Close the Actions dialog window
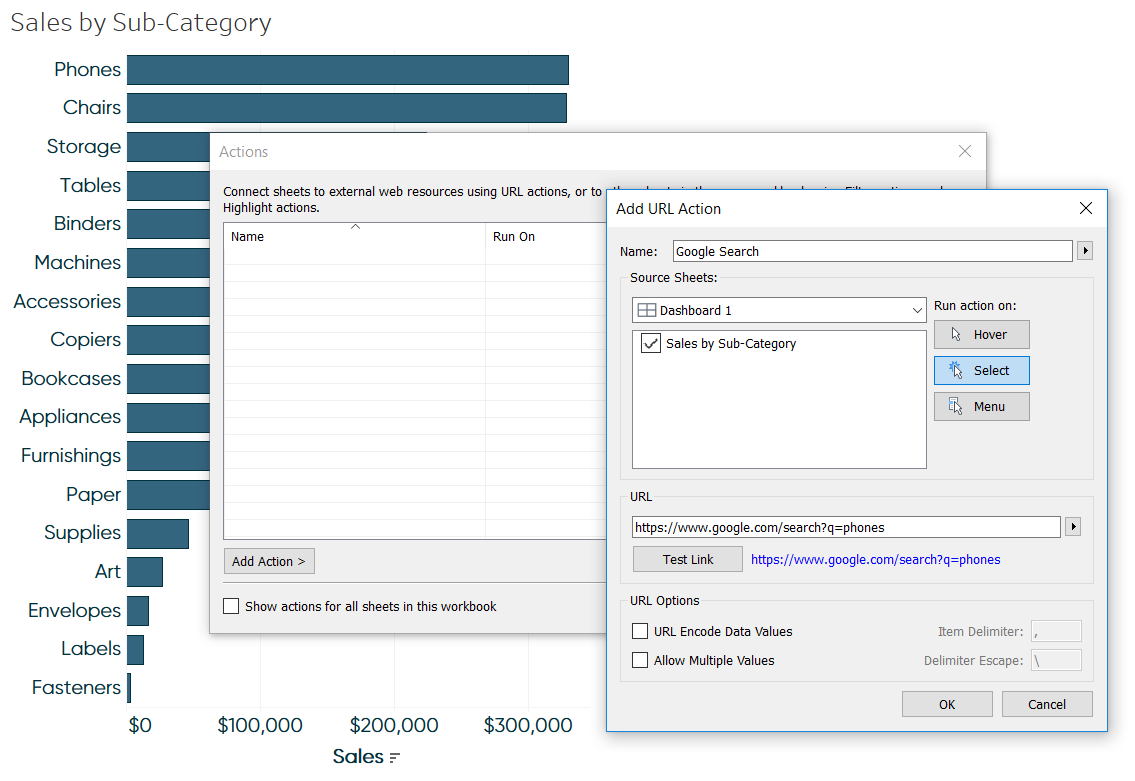The image size is (1135, 781). 964,151
